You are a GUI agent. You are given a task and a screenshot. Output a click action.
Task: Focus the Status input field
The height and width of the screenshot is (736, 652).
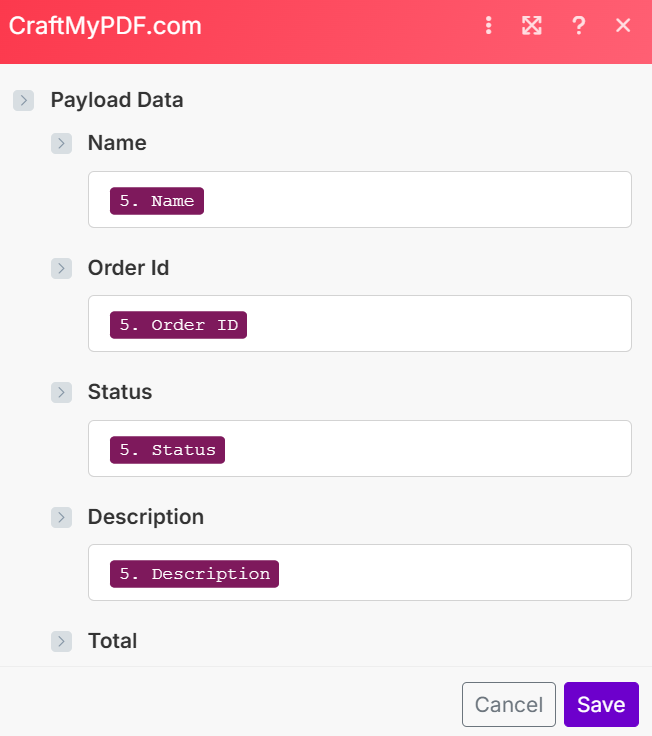point(430,449)
